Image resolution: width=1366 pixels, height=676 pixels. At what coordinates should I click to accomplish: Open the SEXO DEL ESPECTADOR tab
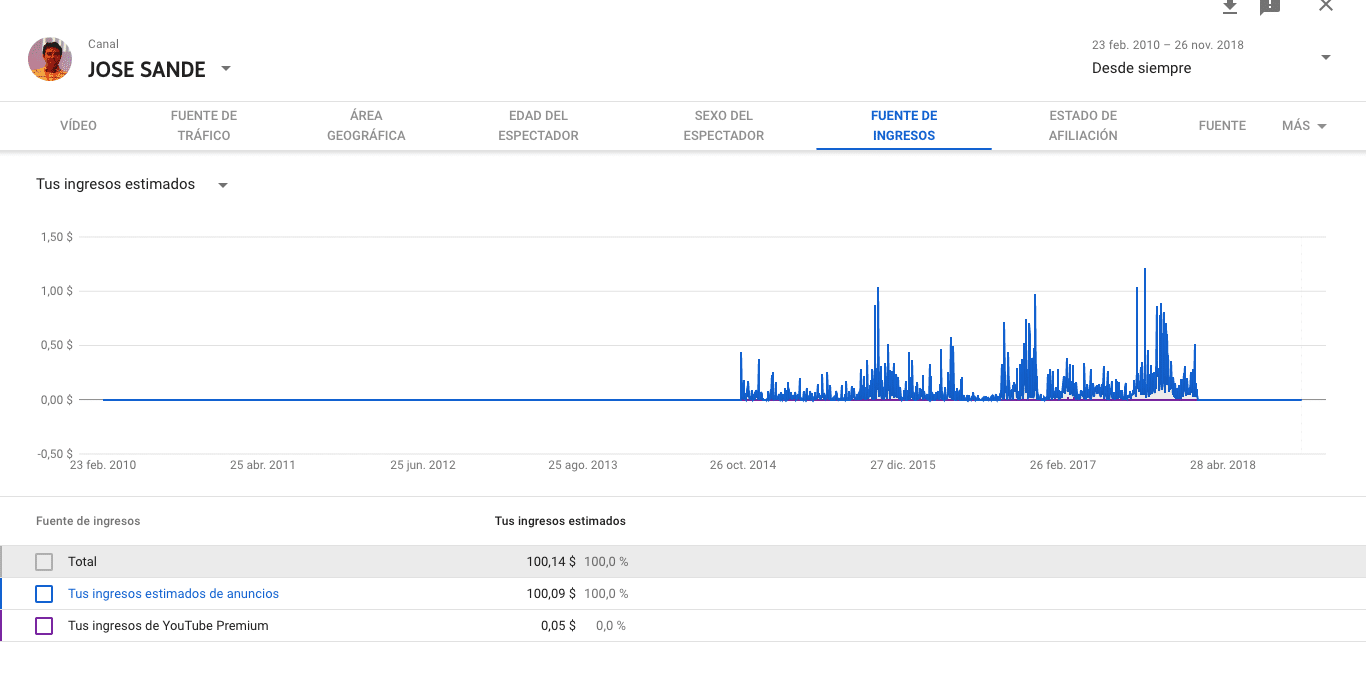click(724, 126)
